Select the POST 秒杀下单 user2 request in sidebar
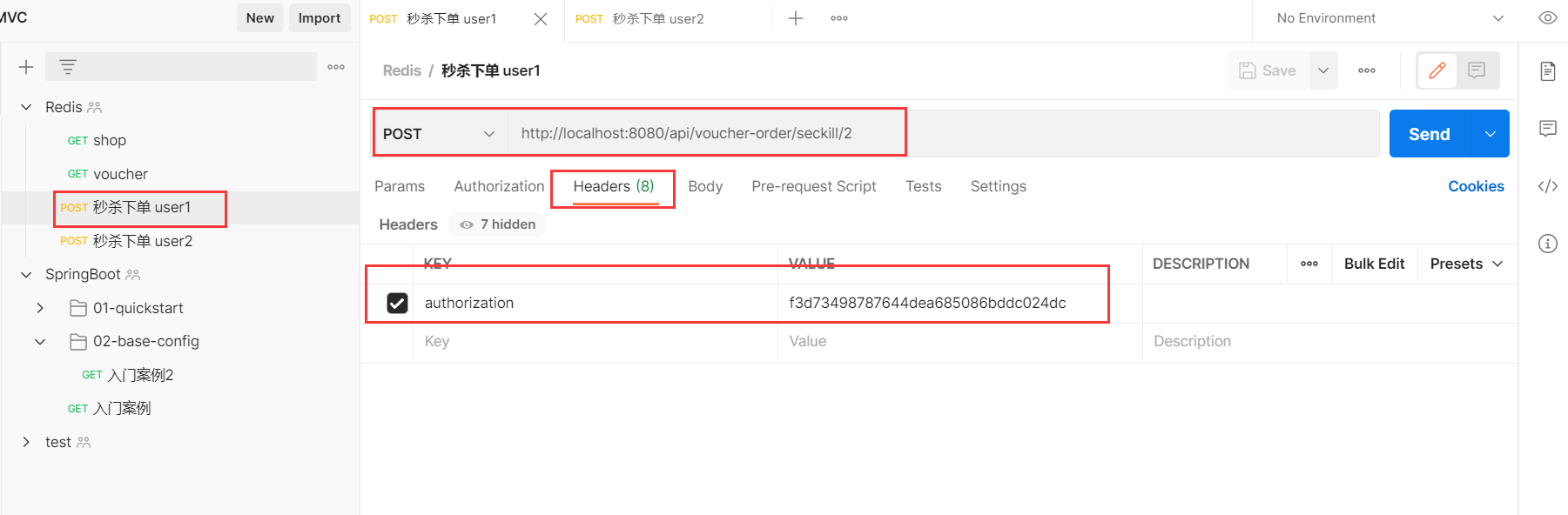Image resolution: width=1568 pixels, height=515 pixels. [181, 241]
